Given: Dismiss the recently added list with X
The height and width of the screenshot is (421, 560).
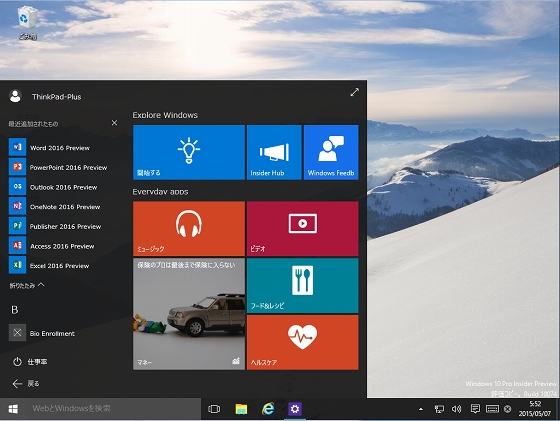Looking at the screenshot, I should tap(114, 123).
